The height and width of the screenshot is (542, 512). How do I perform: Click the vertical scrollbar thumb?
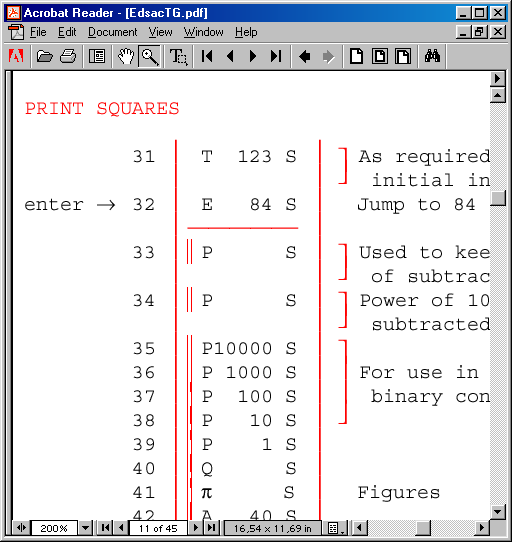498,197
